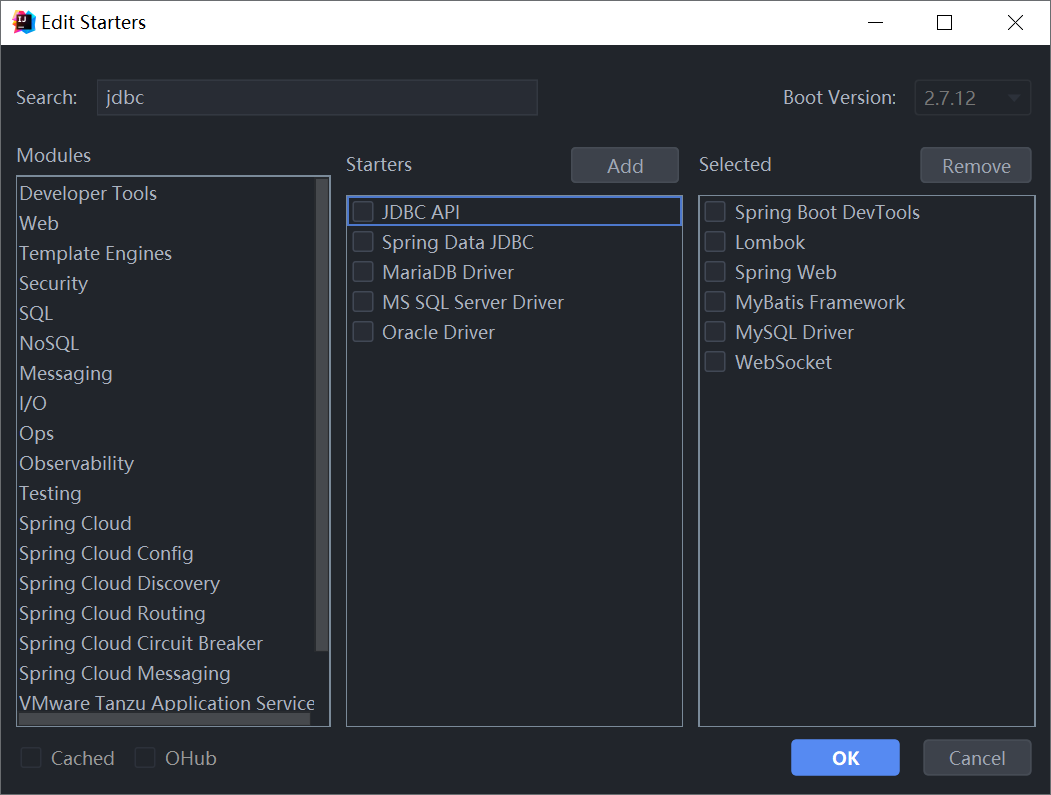The image size is (1051, 795).
Task: Tick the MS SQL Server Driver checkbox
Action: click(363, 302)
